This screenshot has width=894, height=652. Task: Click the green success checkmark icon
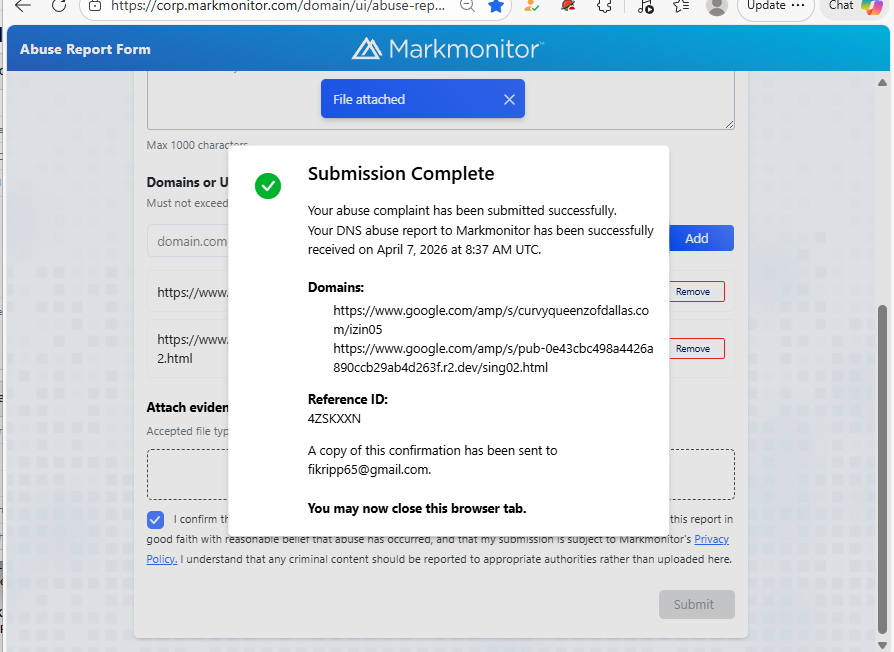point(268,186)
